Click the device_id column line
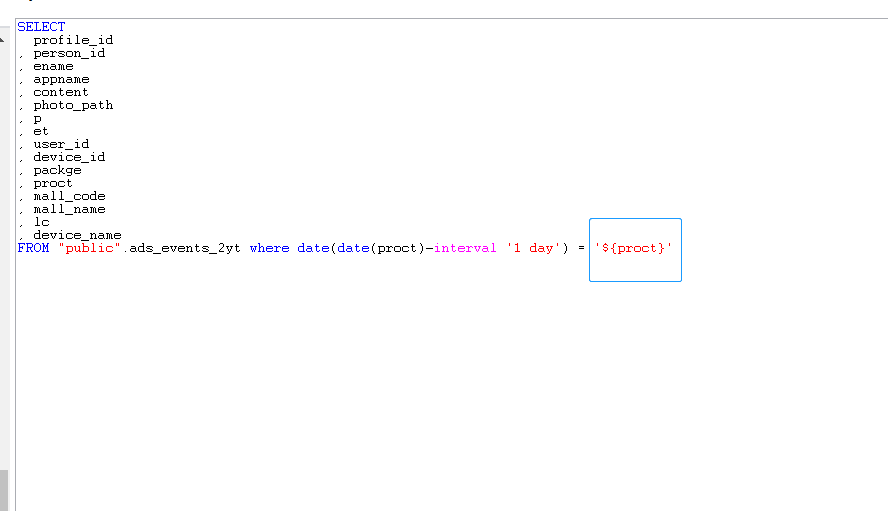Viewport: 888px width, 511px height. click(69, 157)
